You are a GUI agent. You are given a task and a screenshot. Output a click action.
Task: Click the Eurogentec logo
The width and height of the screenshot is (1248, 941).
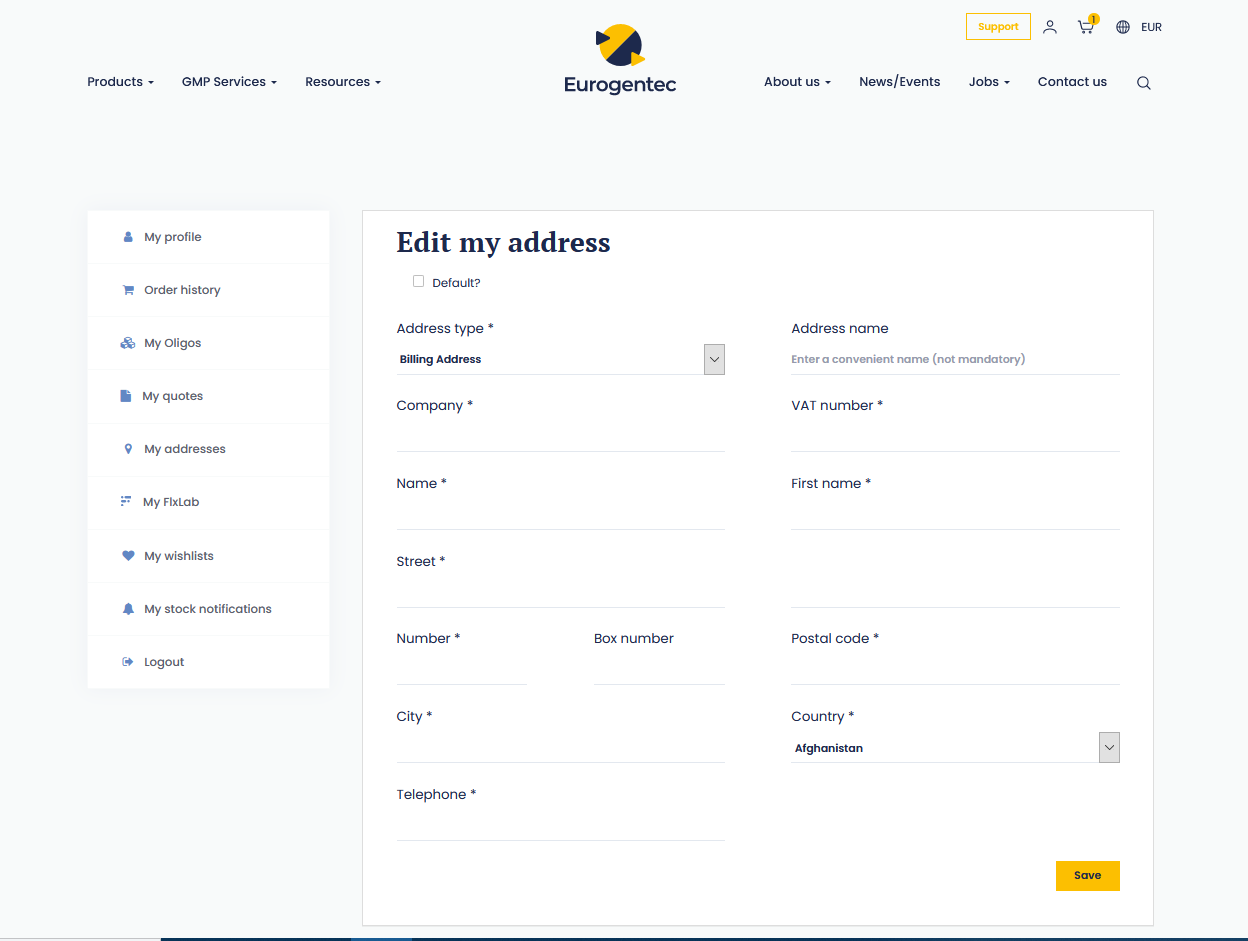pos(620,60)
